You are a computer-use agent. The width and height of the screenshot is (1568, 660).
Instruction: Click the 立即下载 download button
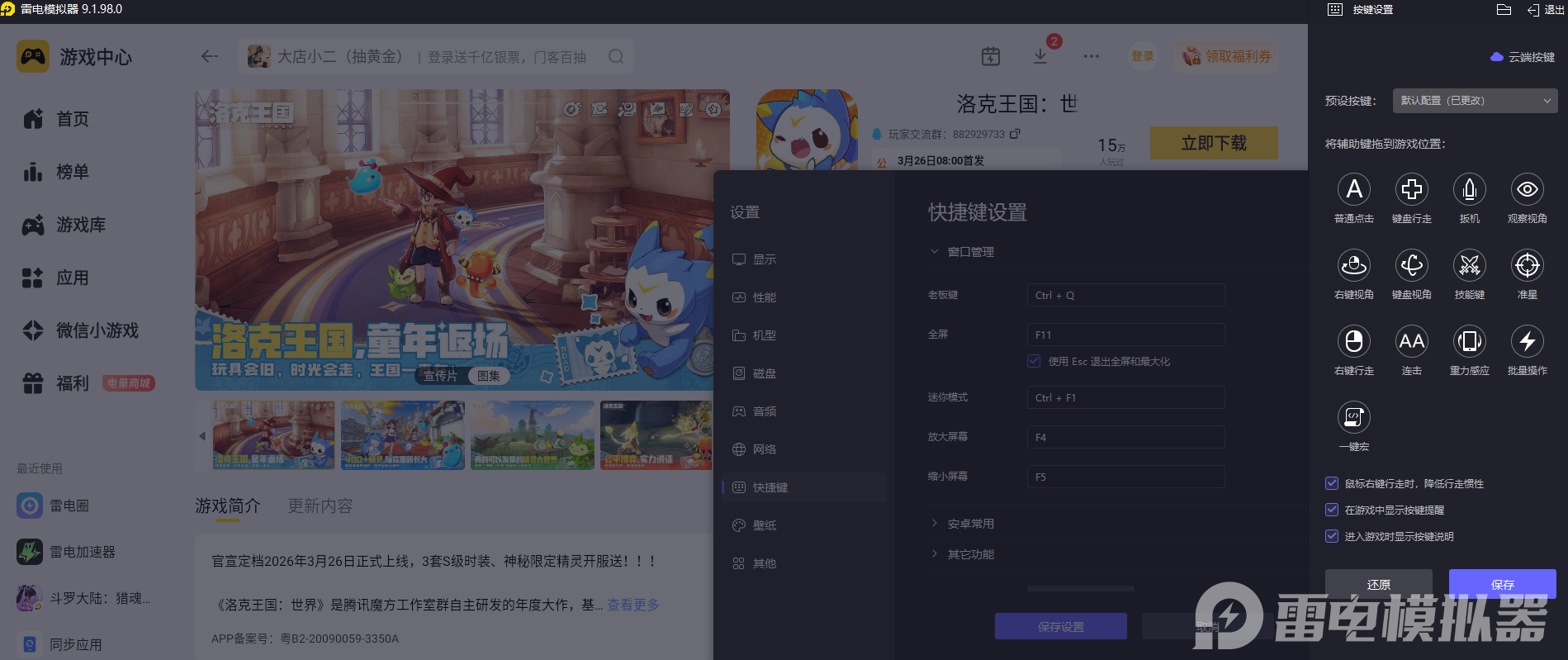pos(1214,143)
